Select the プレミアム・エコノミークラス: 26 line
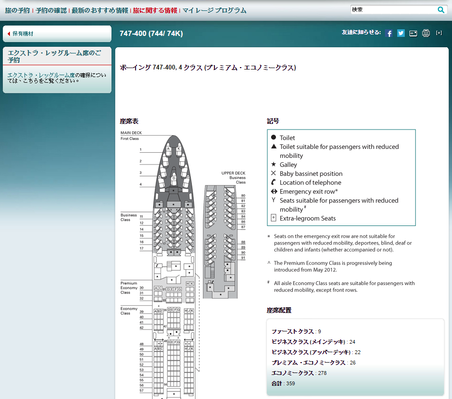Screen dimensions: 452x399 (314, 363)
